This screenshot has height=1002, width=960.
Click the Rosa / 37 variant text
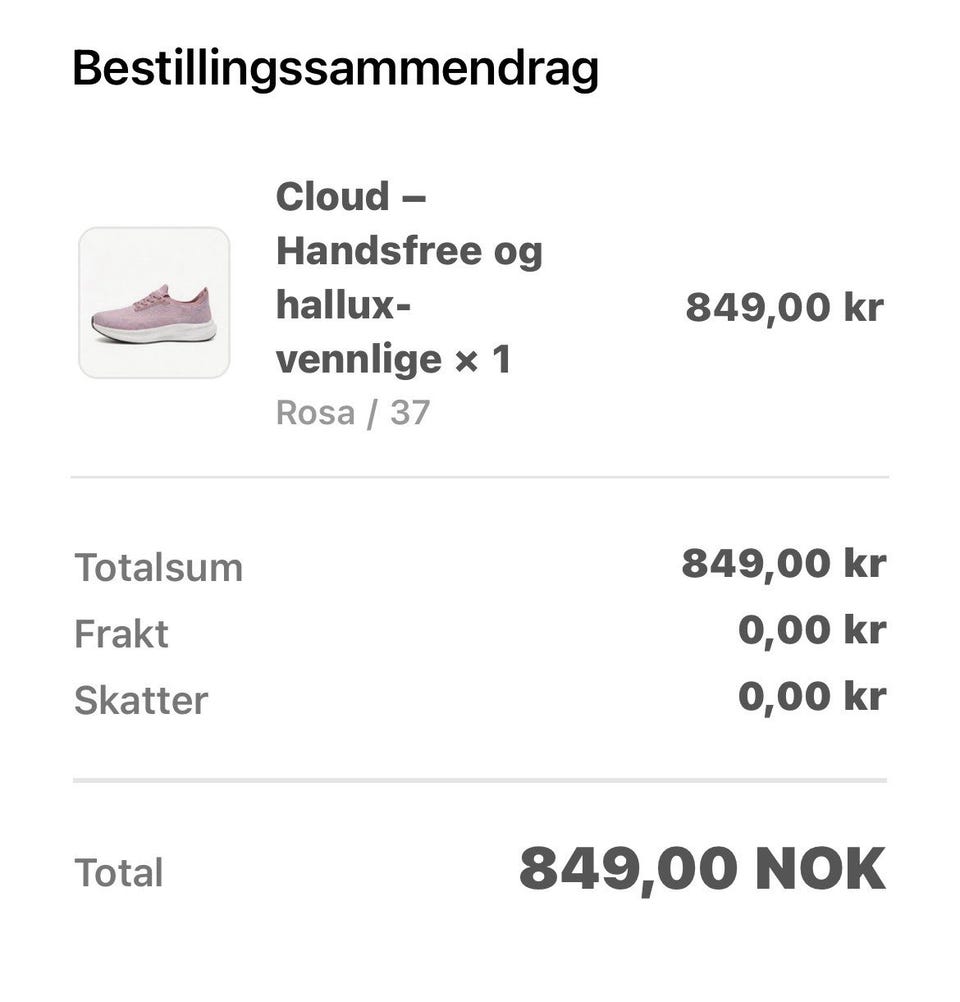coord(353,413)
